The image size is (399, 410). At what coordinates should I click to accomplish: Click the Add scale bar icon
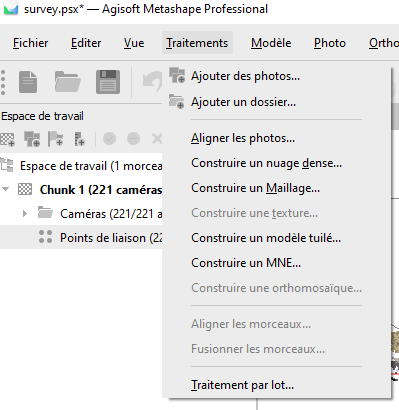[79, 139]
